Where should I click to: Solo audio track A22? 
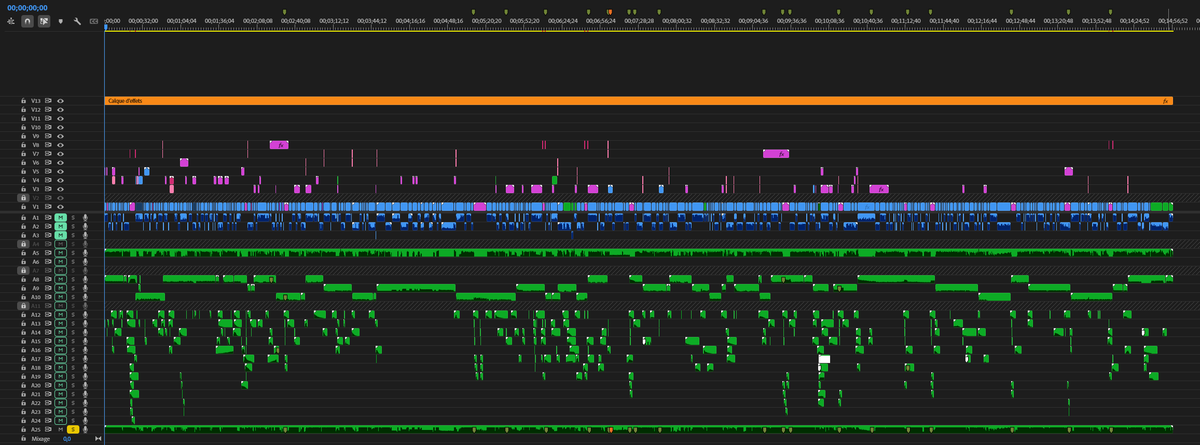click(x=73, y=403)
